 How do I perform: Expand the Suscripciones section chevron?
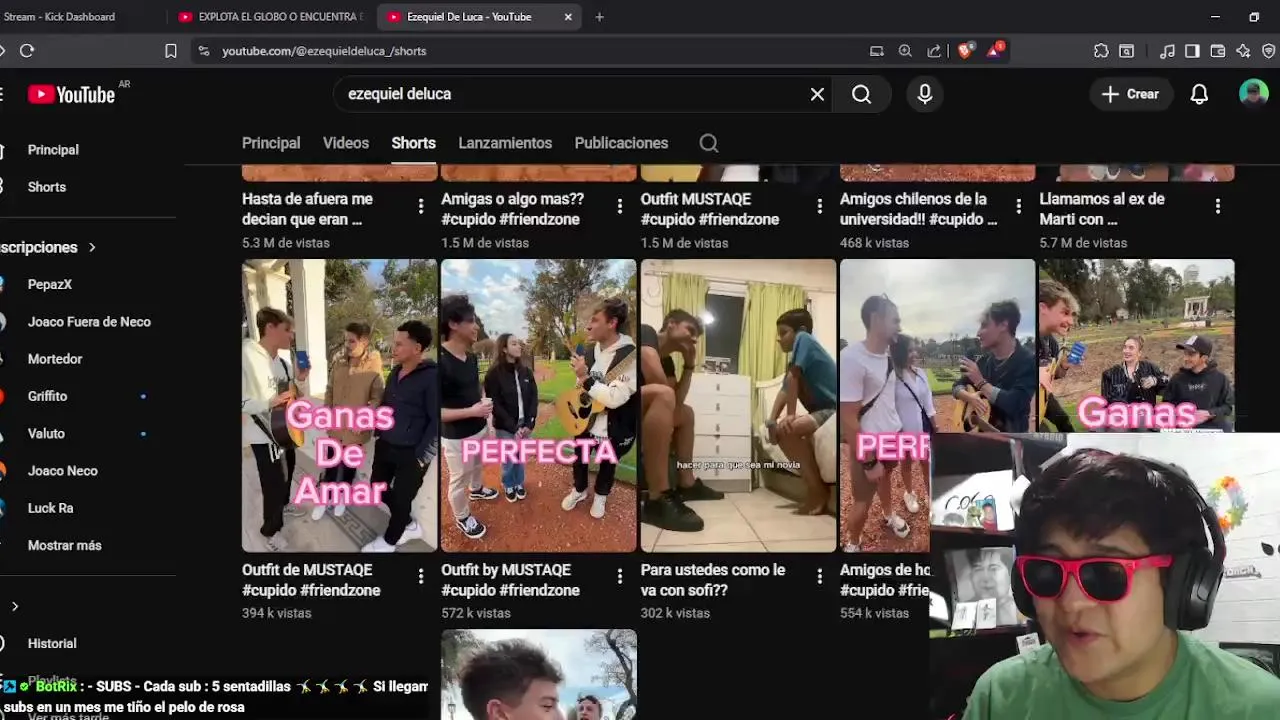coord(92,247)
